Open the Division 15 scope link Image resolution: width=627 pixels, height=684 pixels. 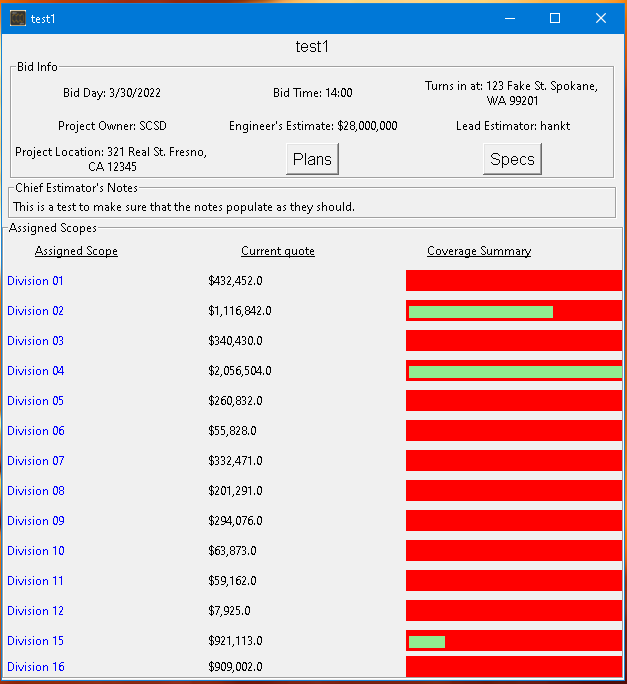[35, 641]
